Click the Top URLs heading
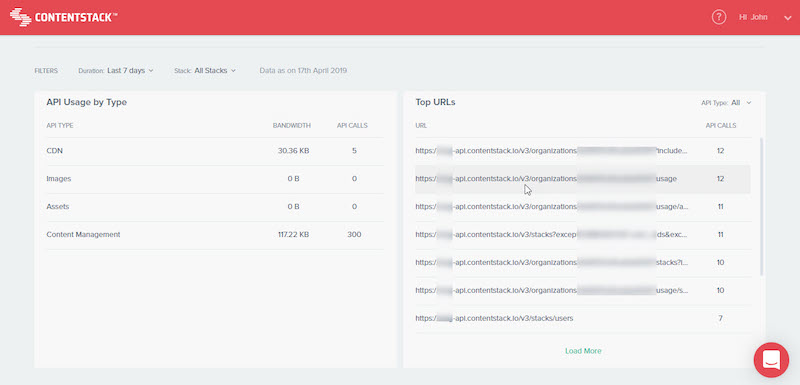 pyautogui.click(x=435, y=102)
